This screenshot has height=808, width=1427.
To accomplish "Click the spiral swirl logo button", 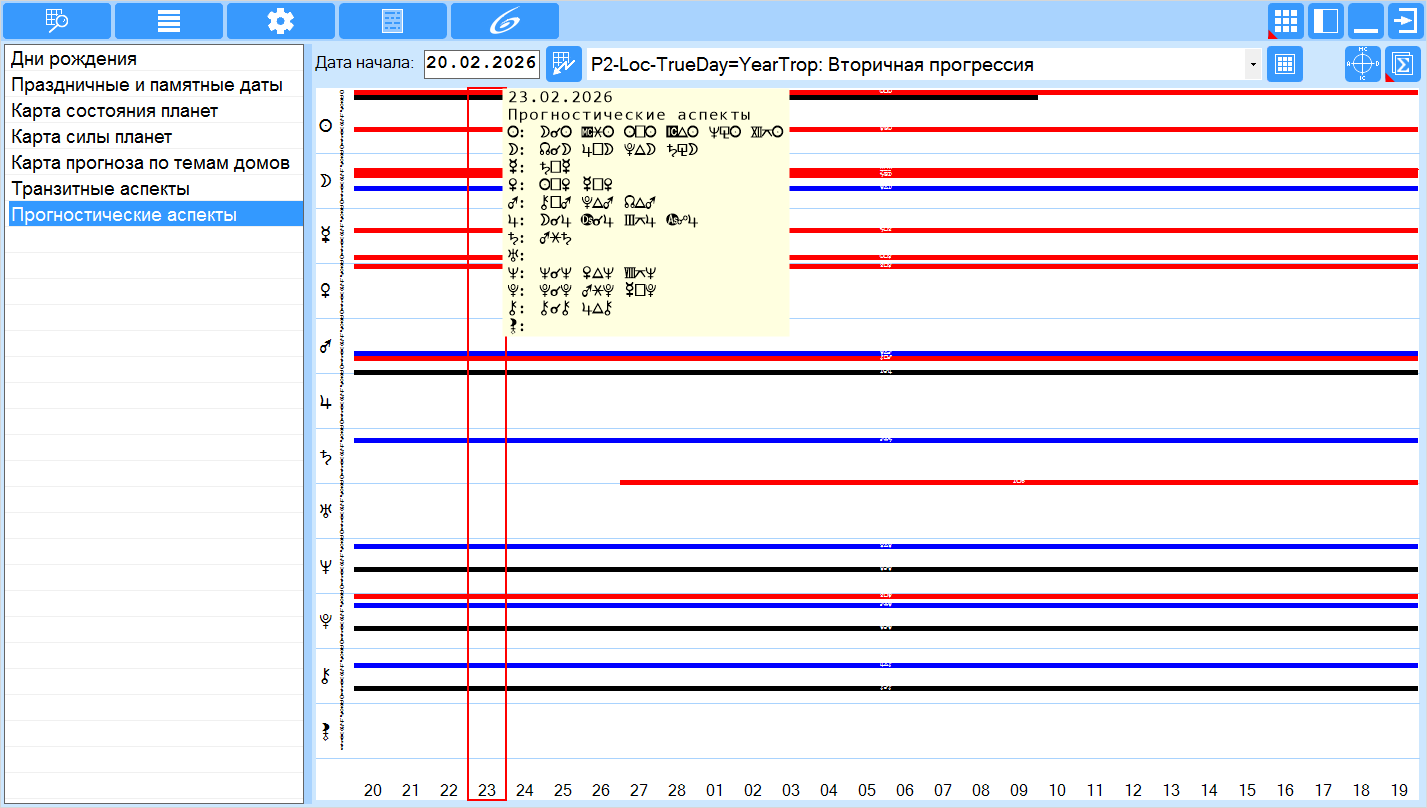I will click(504, 20).
